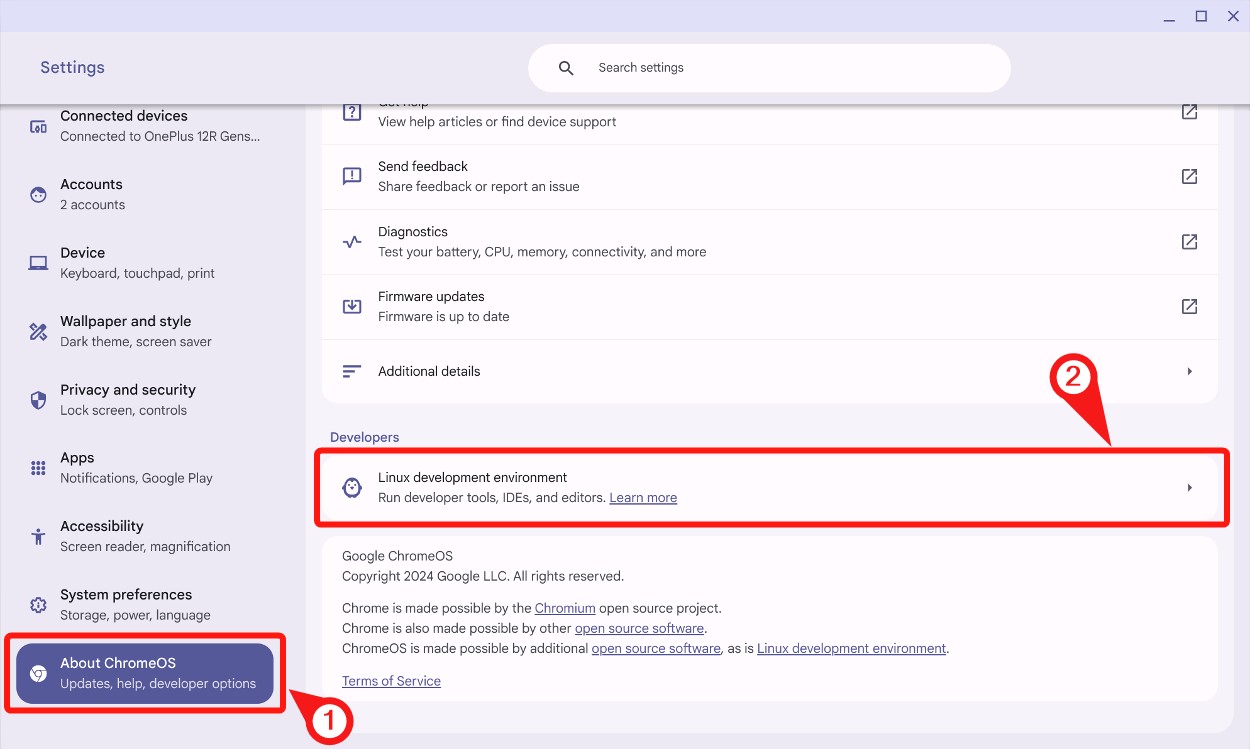Select the Connected devices icon in sidebar

pyautogui.click(x=37, y=126)
